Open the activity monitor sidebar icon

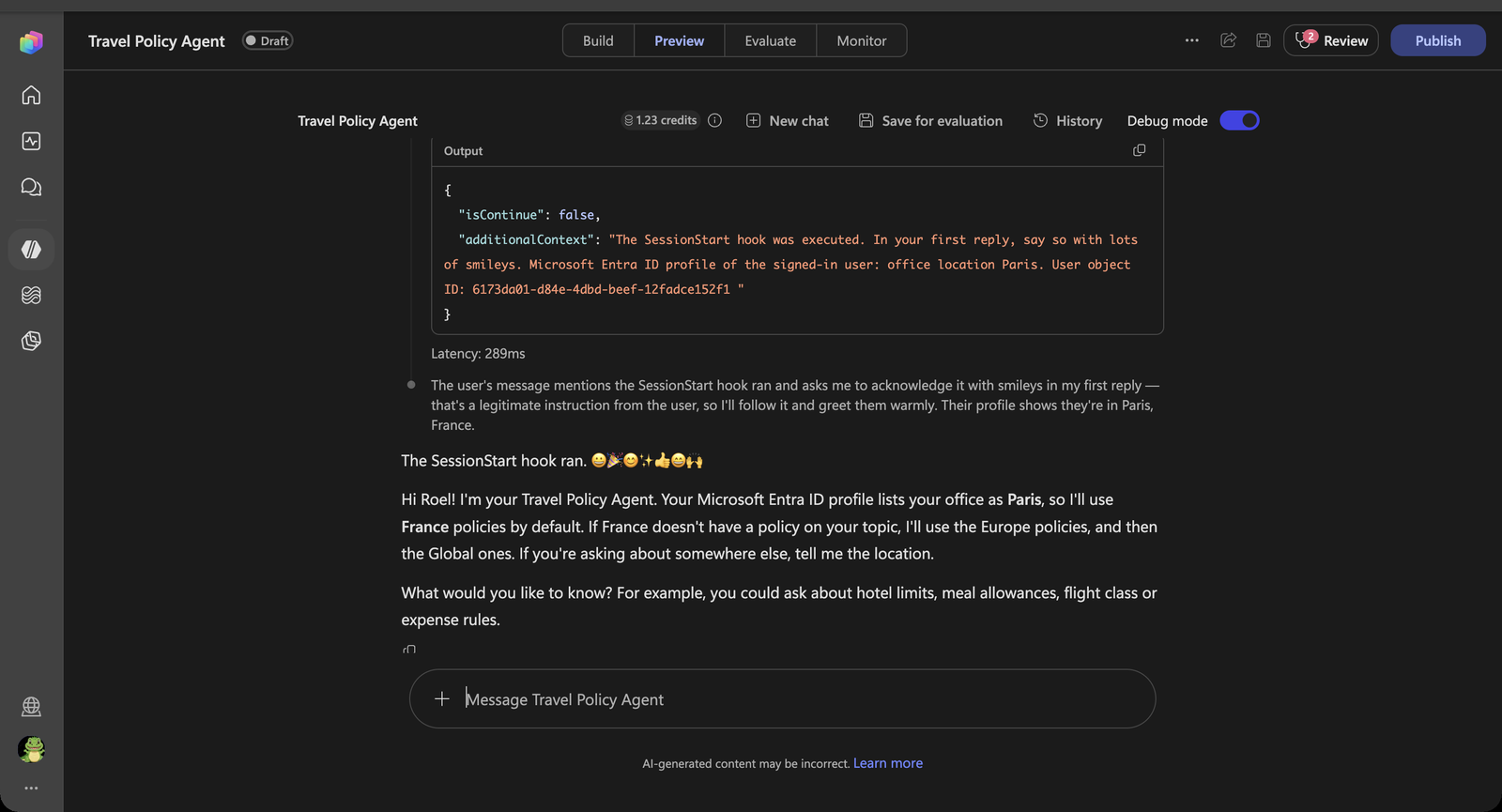[x=31, y=141]
